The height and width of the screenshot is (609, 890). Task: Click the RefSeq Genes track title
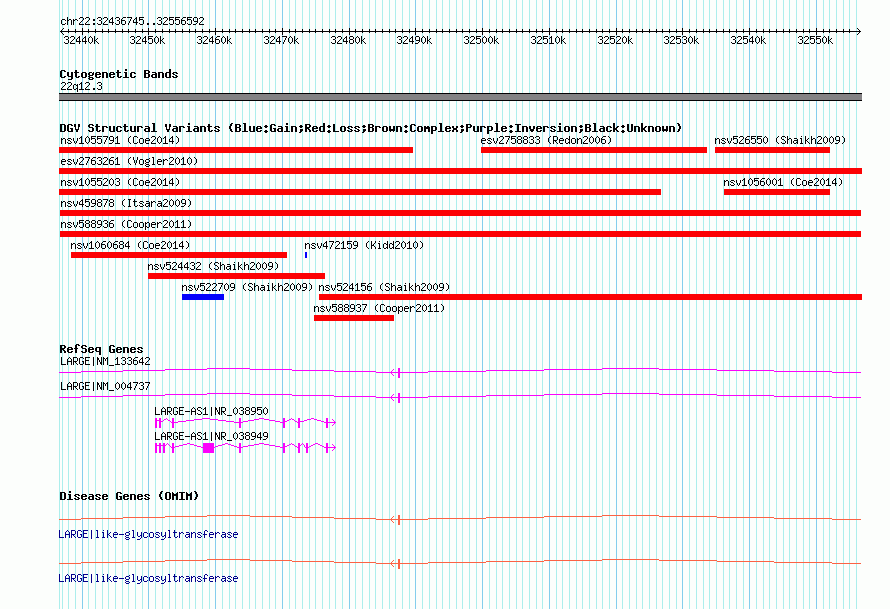point(101,349)
